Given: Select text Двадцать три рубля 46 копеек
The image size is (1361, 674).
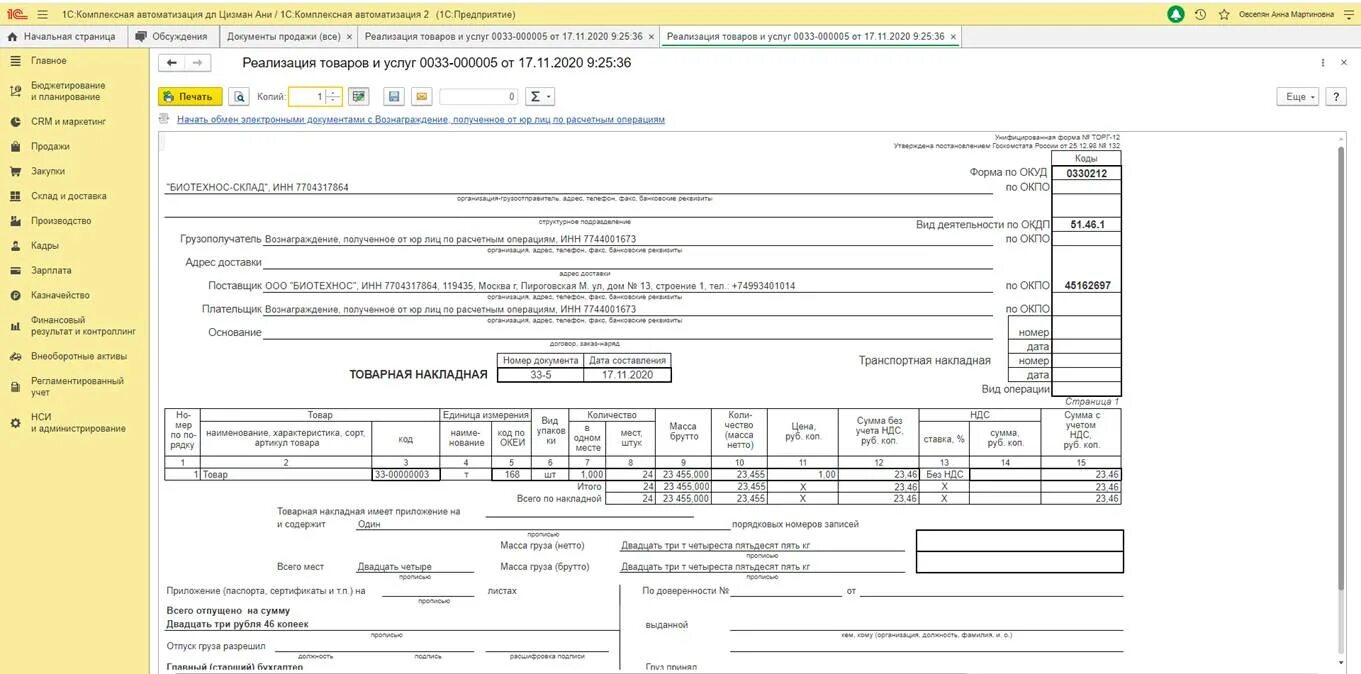Looking at the screenshot, I should (237, 624).
